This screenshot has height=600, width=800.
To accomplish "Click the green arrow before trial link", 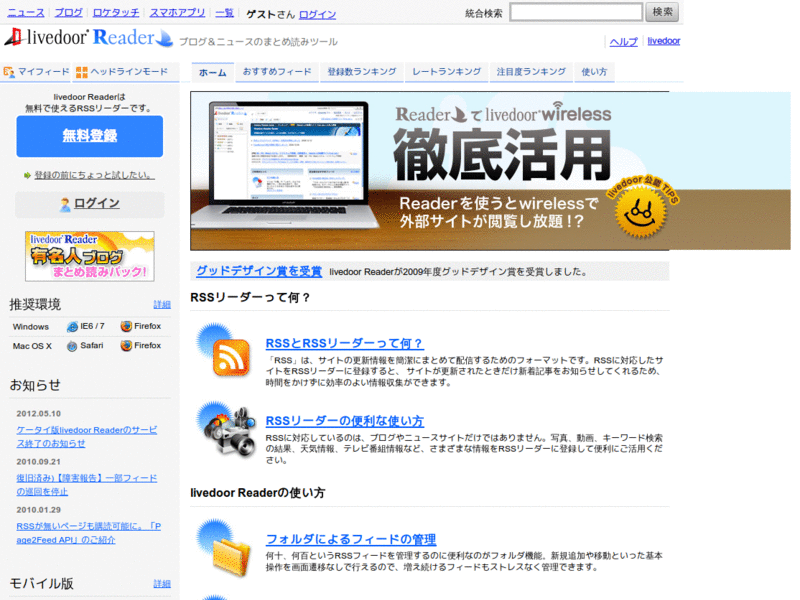I will tap(27, 176).
